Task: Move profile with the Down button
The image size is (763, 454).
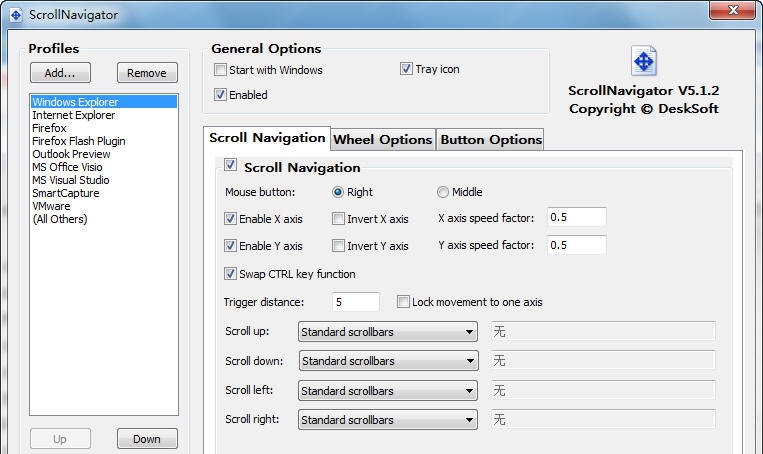Action: point(147,439)
